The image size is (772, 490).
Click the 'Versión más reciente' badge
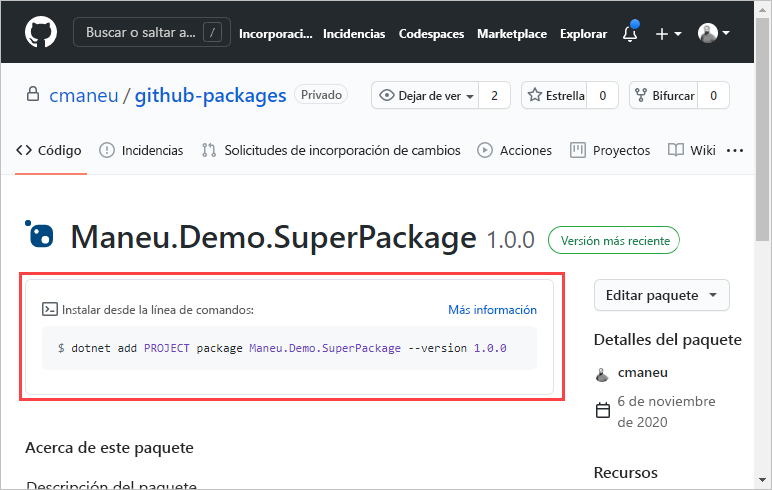pyautogui.click(x=614, y=240)
